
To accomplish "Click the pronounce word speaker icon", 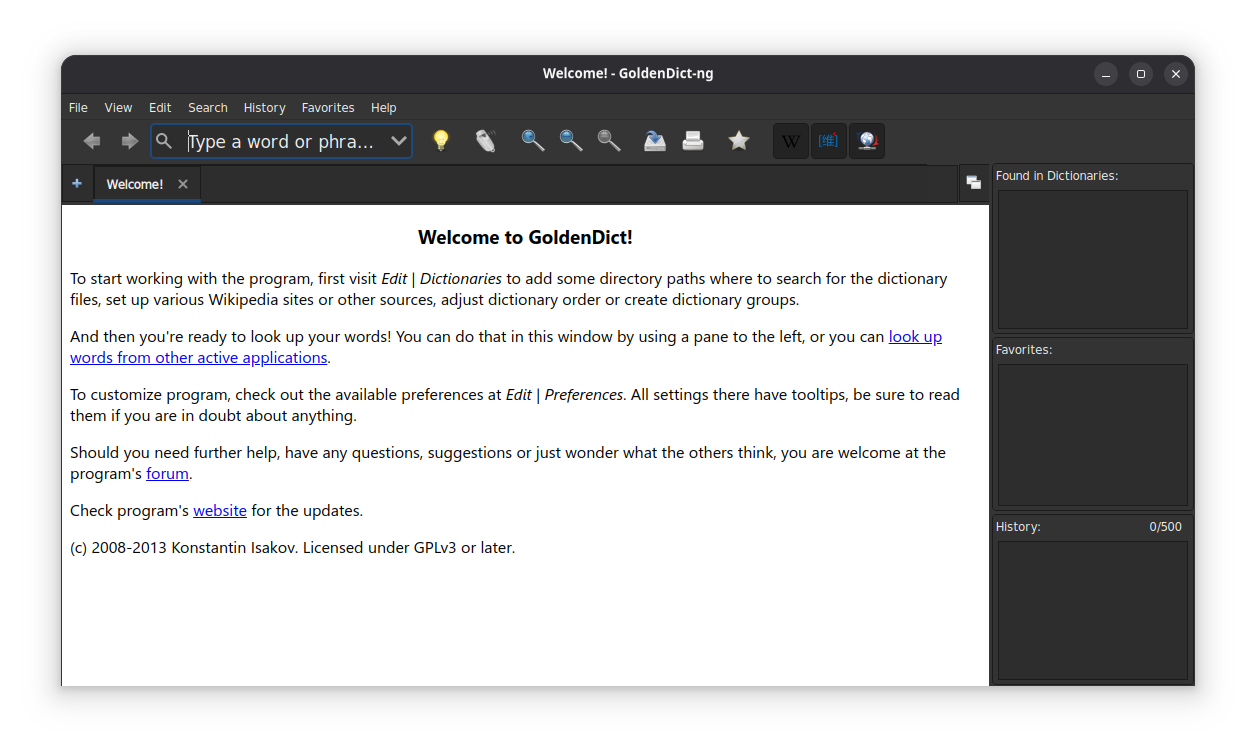I will (x=485, y=141).
